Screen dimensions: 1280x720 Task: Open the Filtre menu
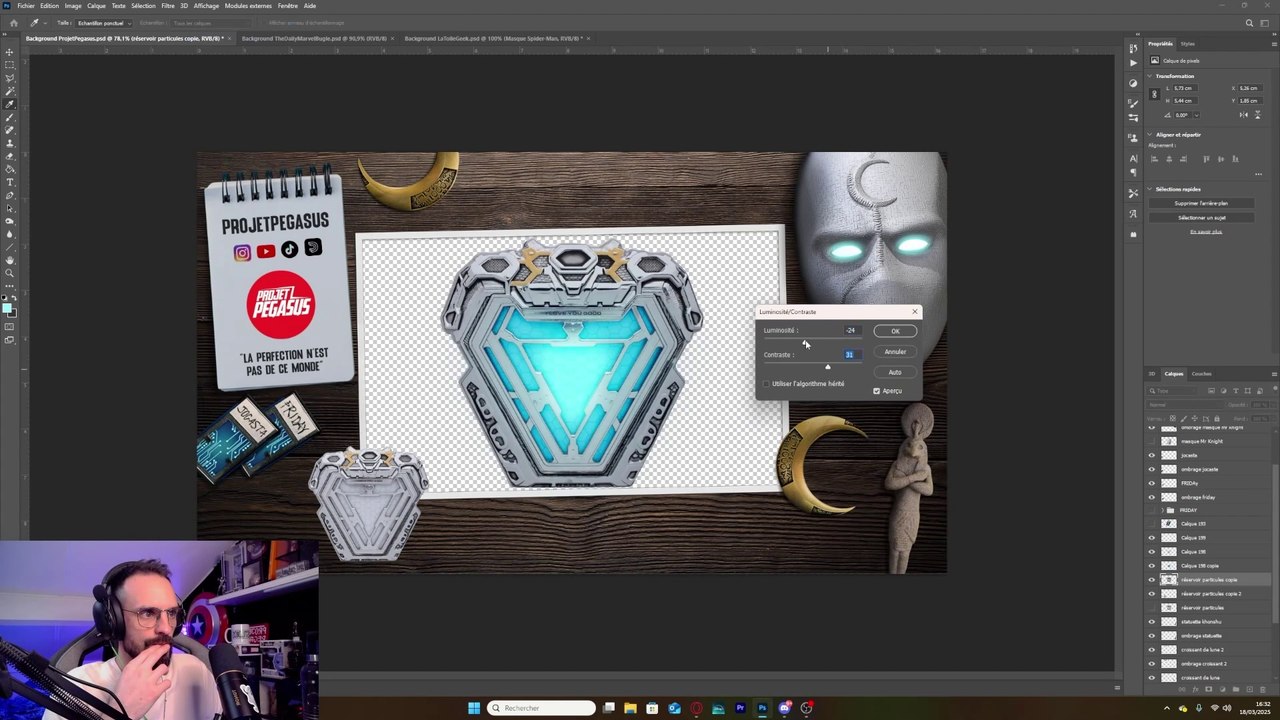(168, 6)
